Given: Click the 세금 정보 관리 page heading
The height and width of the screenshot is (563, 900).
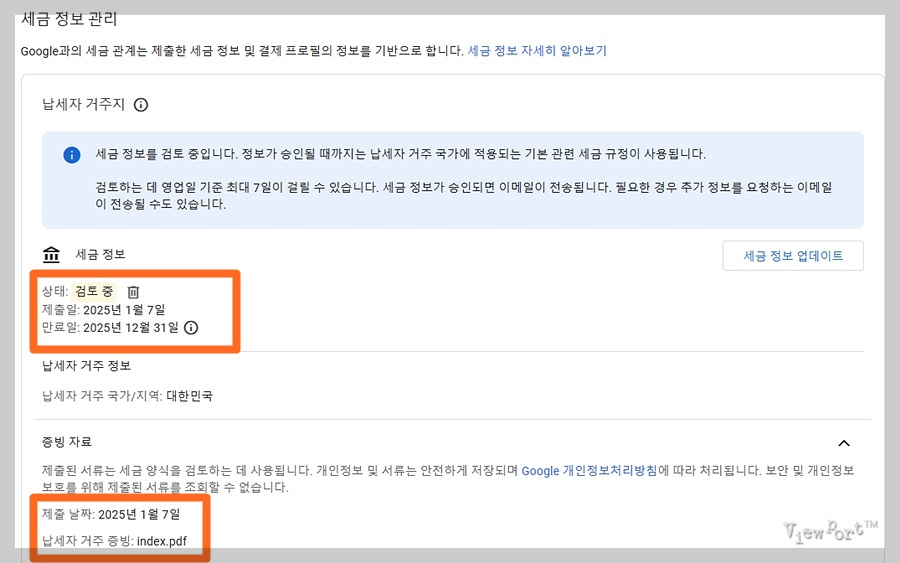Looking at the screenshot, I should [69, 19].
